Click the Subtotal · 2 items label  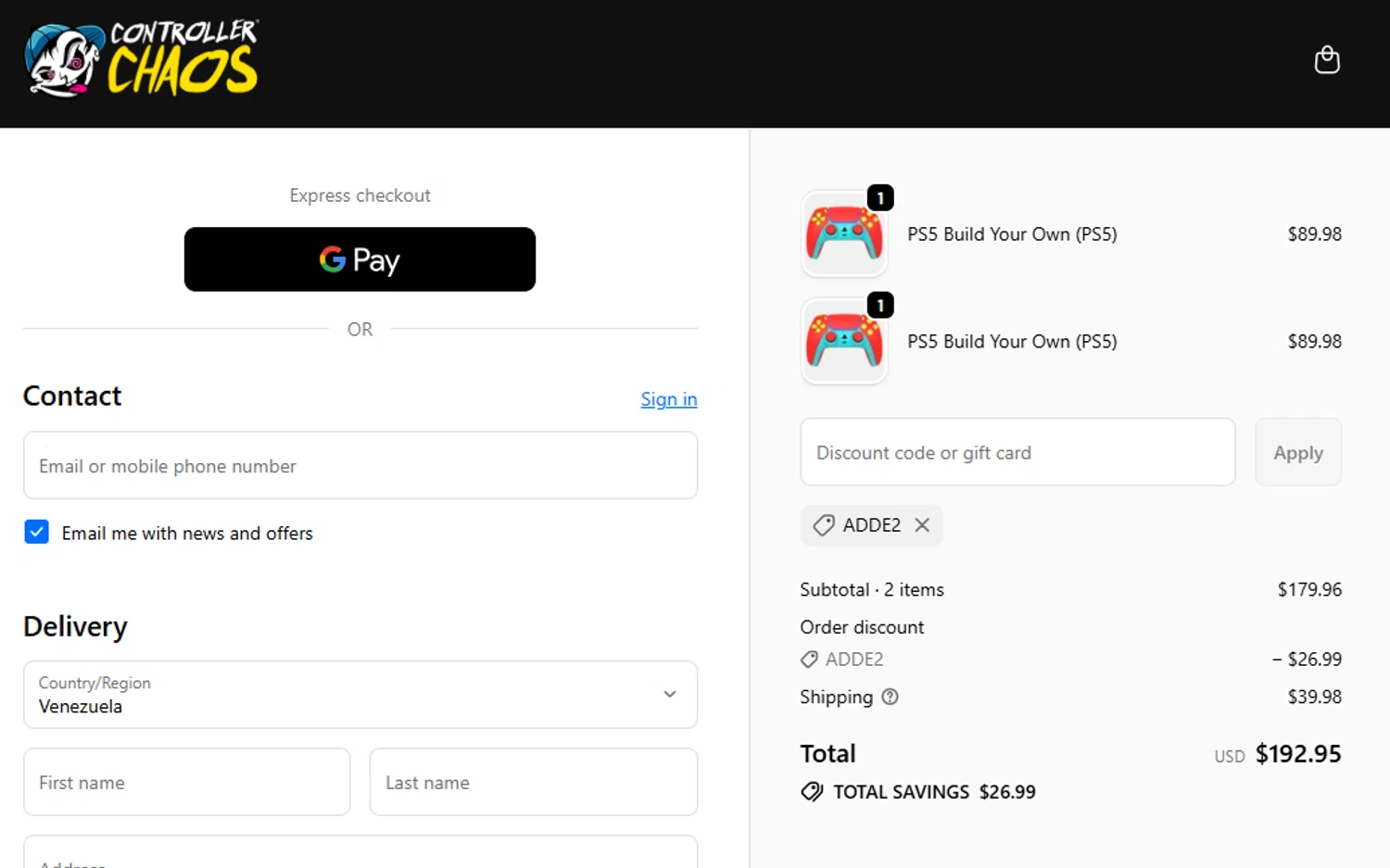click(x=872, y=590)
